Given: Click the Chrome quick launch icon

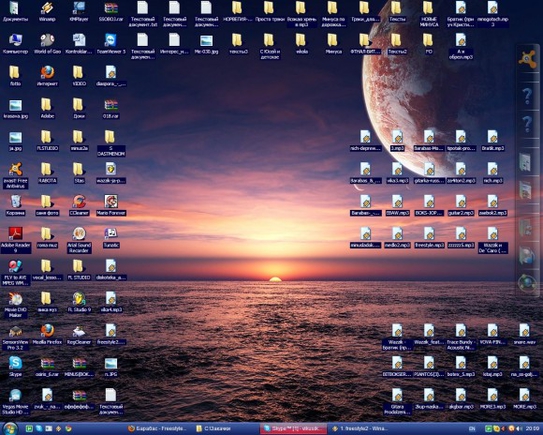Looking at the screenshot, I should click(68, 429).
